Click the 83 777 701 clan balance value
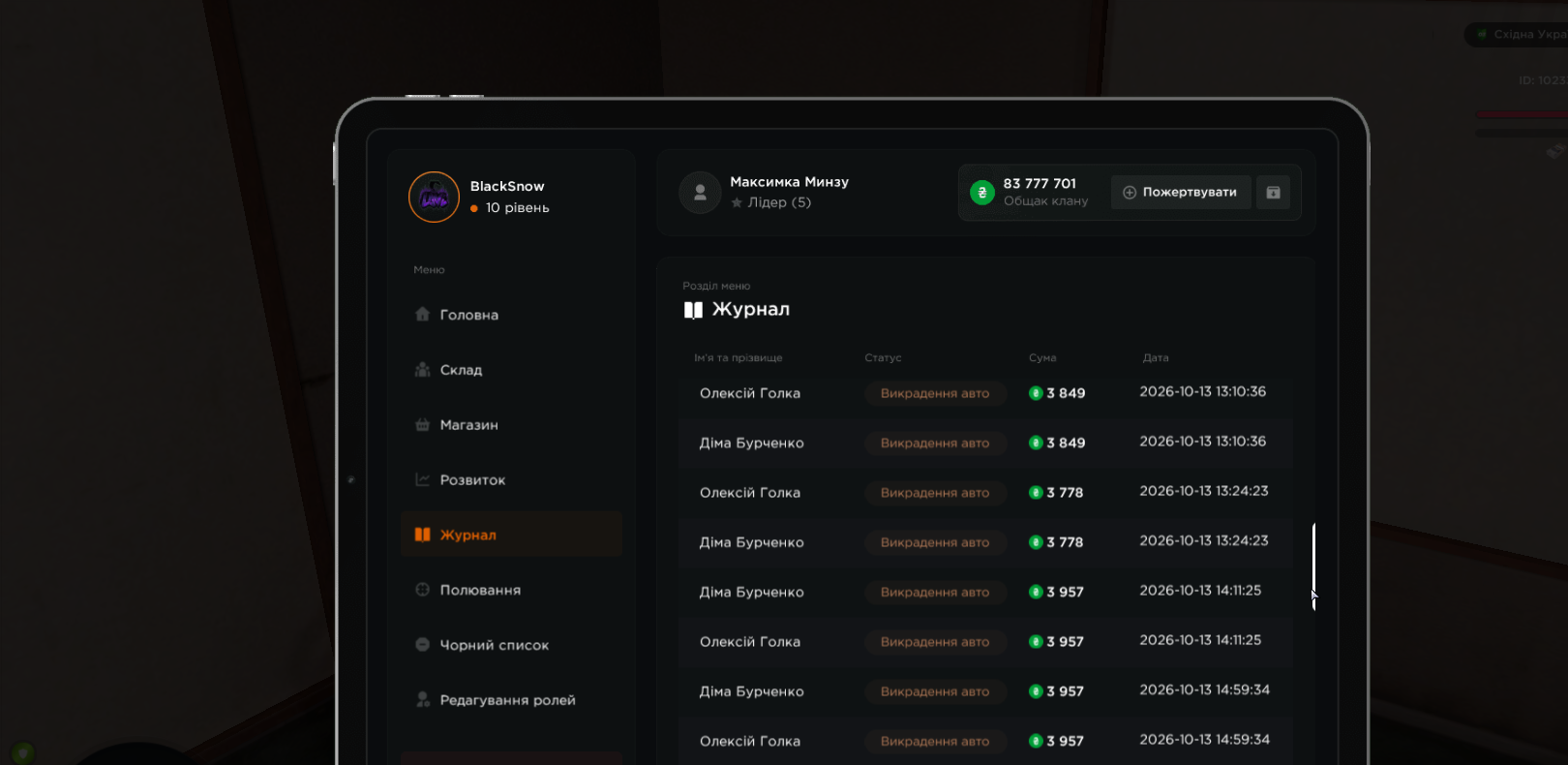This screenshot has height=765, width=1568. [x=1040, y=183]
